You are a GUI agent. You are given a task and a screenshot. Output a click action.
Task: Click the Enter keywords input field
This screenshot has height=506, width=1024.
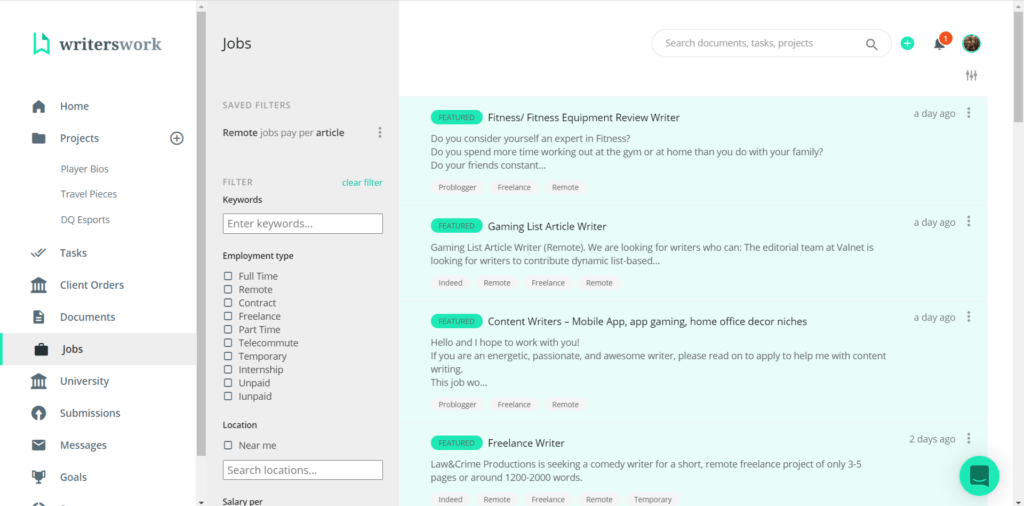pyautogui.click(x=303, y=223)
